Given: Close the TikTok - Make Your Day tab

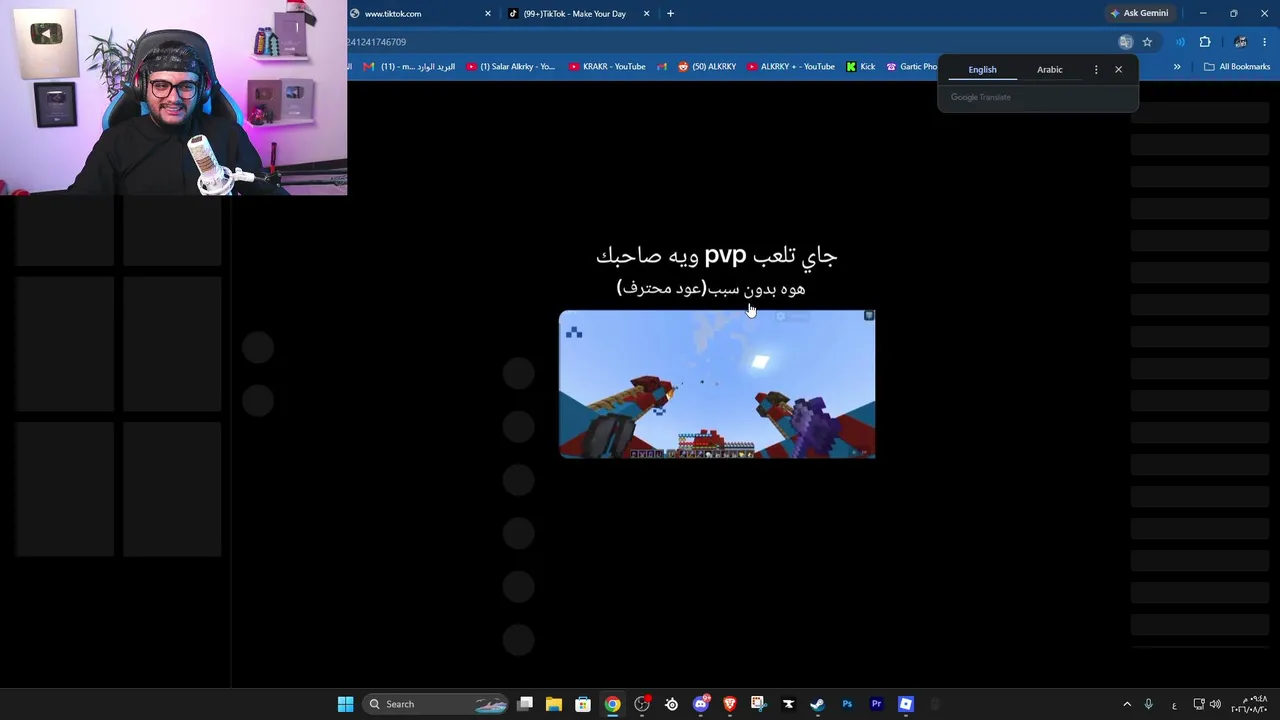Looking at the screenshot, I should [x=646, y=14].
